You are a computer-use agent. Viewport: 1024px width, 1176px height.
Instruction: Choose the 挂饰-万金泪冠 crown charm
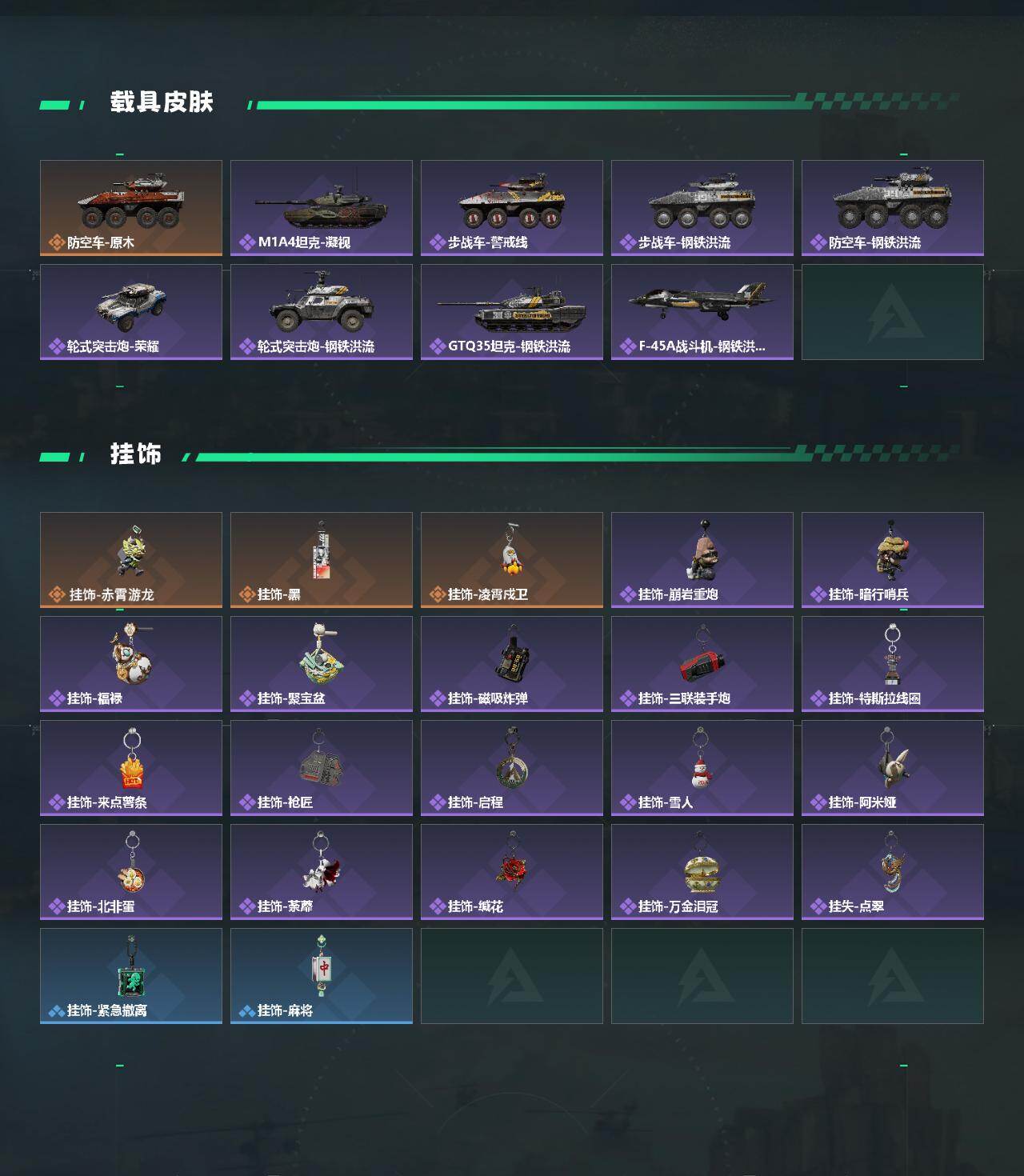[702, 872]
